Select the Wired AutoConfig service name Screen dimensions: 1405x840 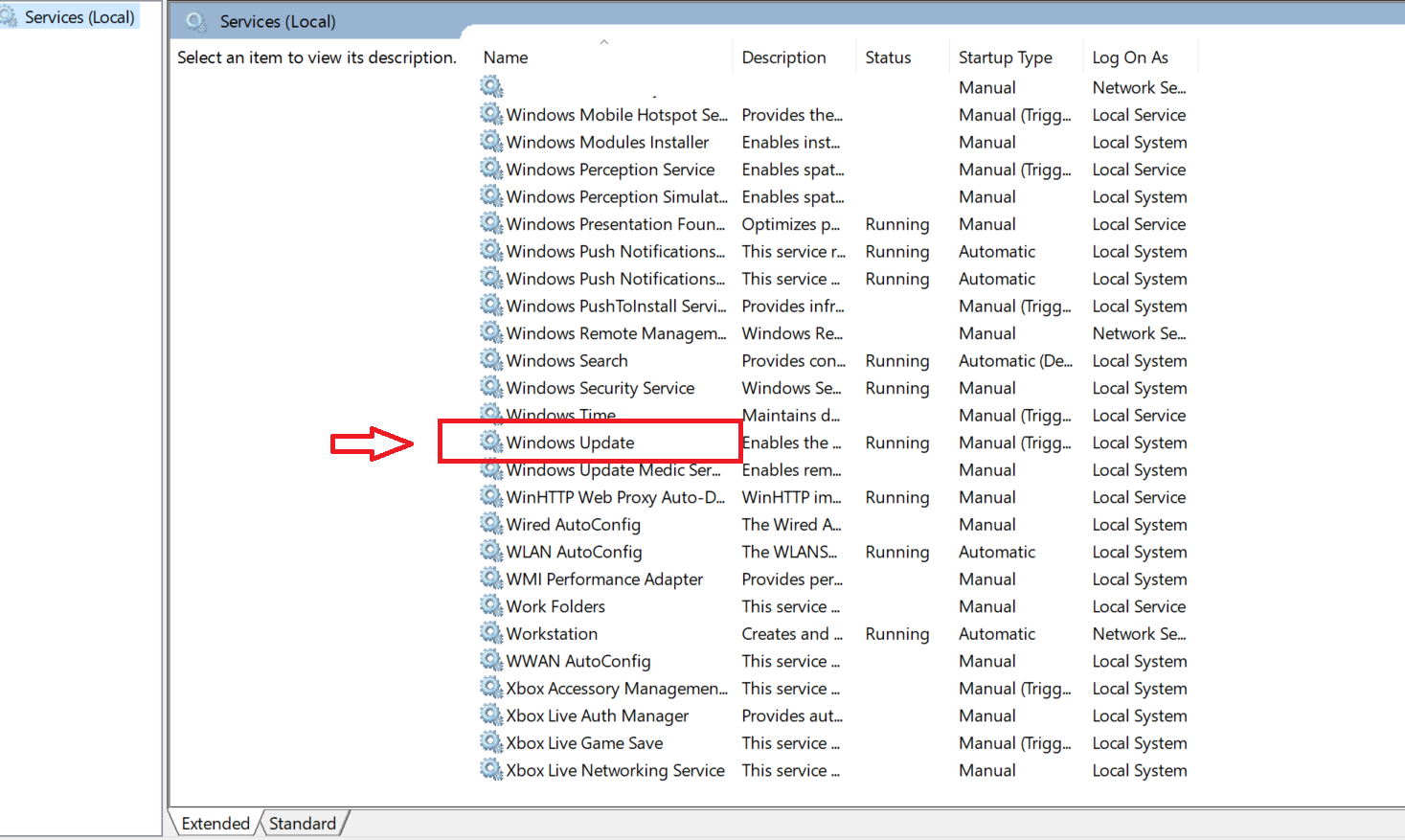tap(574, 525)
